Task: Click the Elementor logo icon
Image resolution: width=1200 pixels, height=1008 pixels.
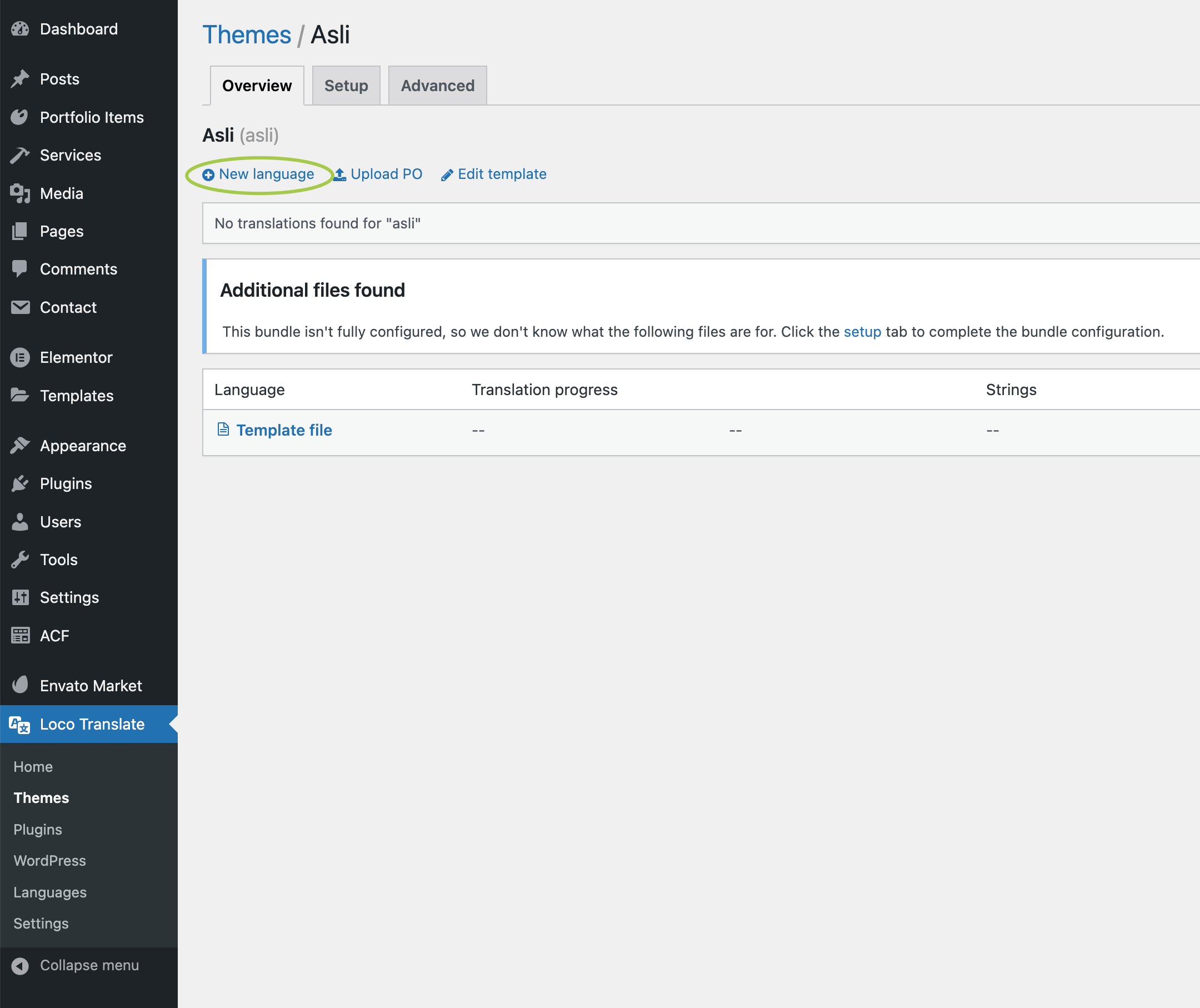Action: tap(20, 358)
